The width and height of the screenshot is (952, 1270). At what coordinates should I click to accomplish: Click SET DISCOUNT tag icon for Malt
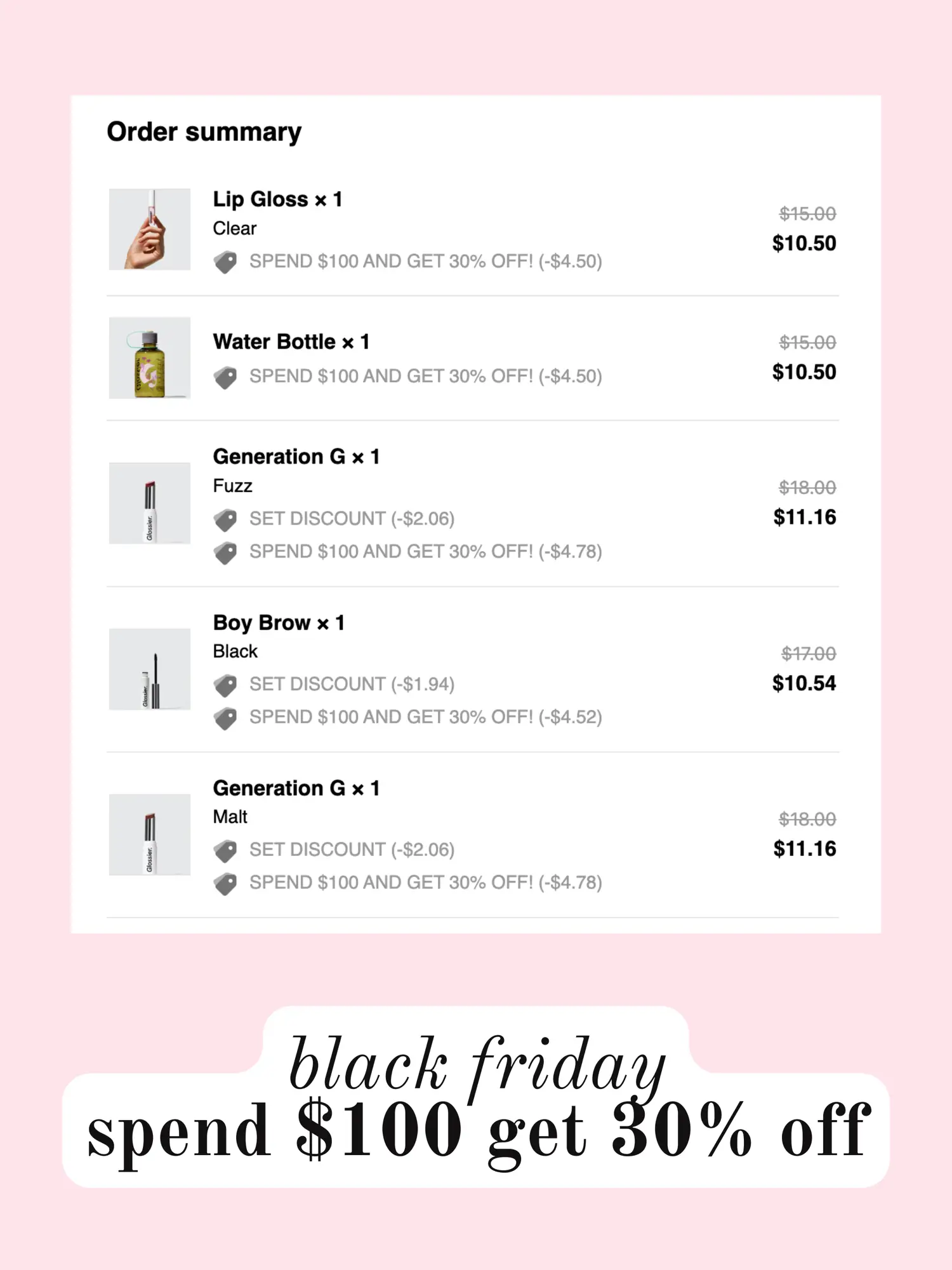point(225,851)
